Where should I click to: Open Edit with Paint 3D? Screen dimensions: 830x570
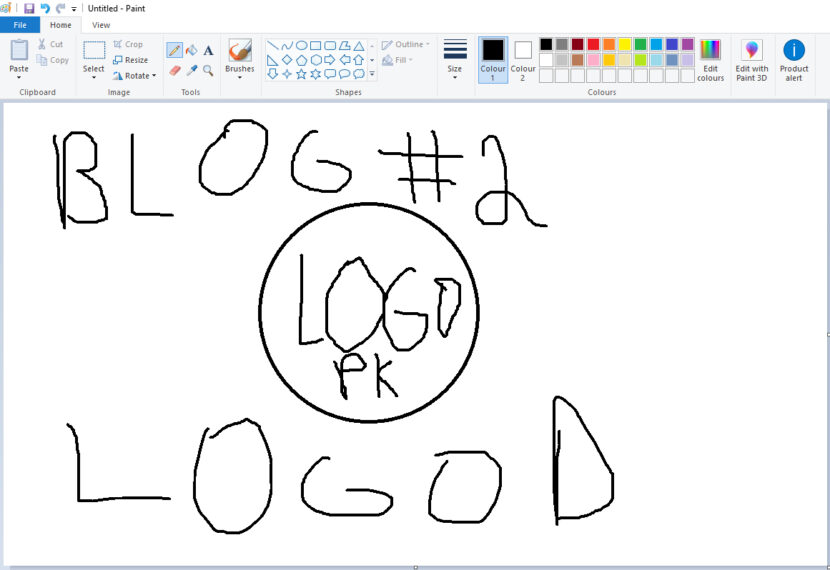(x=752, y=60)
